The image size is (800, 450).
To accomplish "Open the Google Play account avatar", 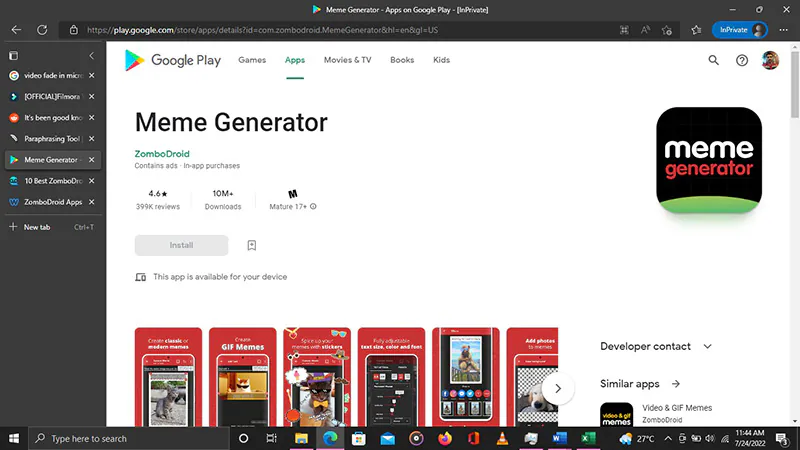I will pos(770,60).
